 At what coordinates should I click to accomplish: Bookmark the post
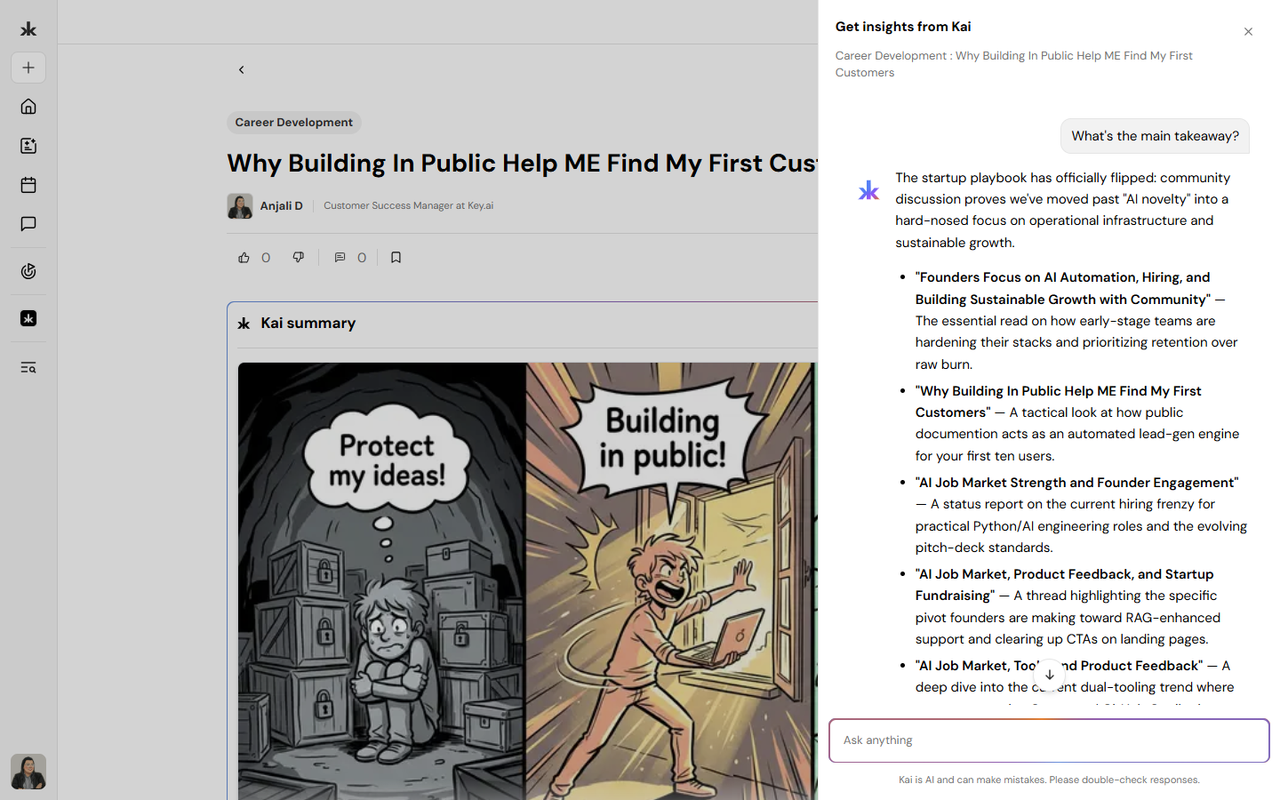pyautogui.click(x=396, y=257)
